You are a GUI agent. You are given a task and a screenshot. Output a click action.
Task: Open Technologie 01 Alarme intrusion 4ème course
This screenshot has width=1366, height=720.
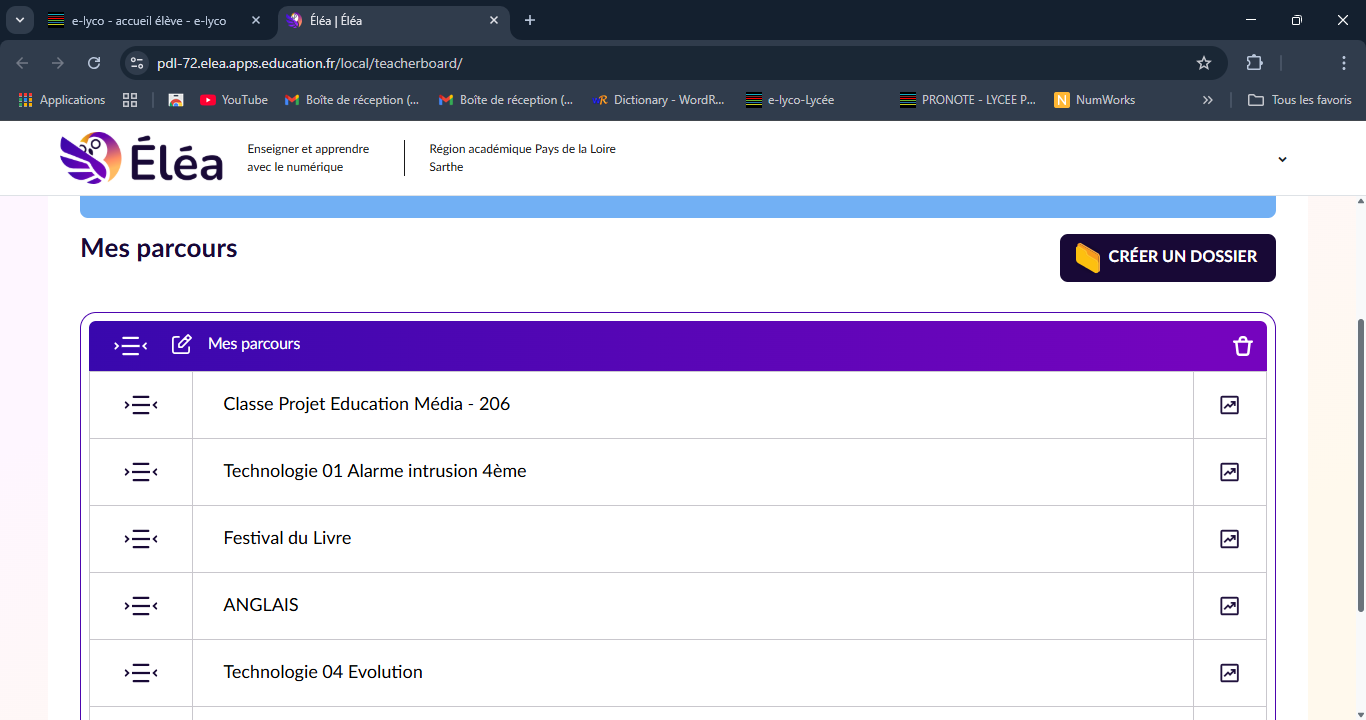[374, 471]
